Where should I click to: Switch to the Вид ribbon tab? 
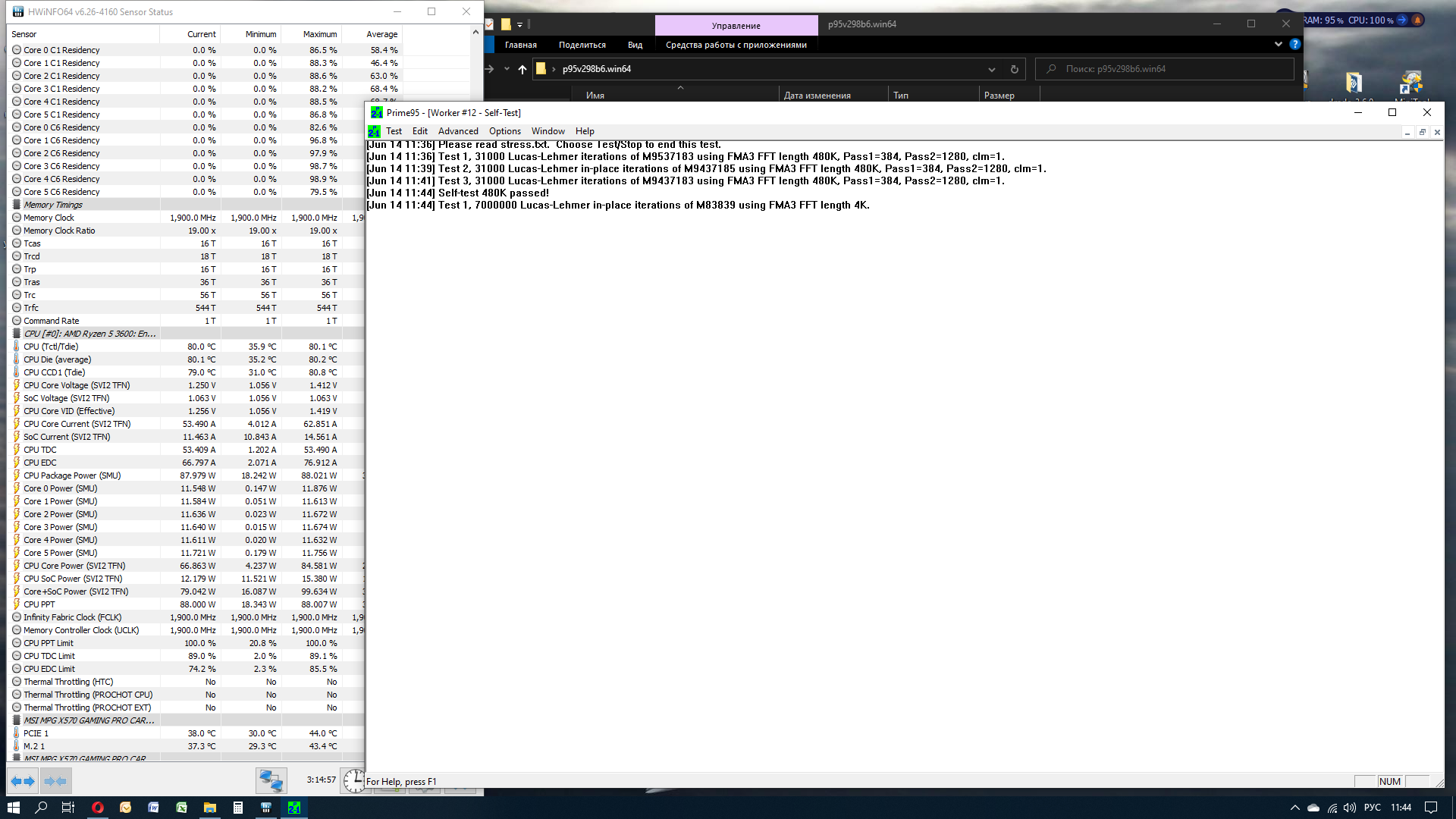tap(635, 45)
